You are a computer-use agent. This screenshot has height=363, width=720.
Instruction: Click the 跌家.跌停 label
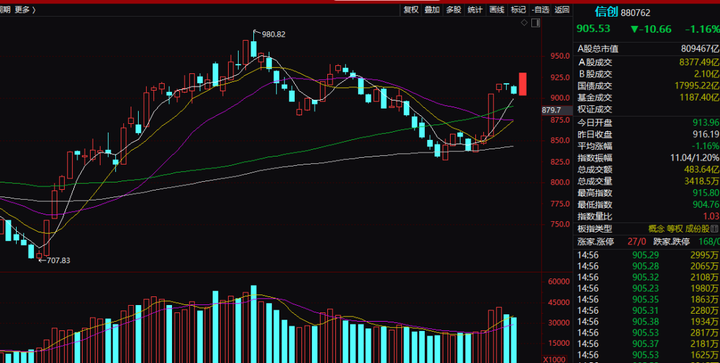click(672, 241)
